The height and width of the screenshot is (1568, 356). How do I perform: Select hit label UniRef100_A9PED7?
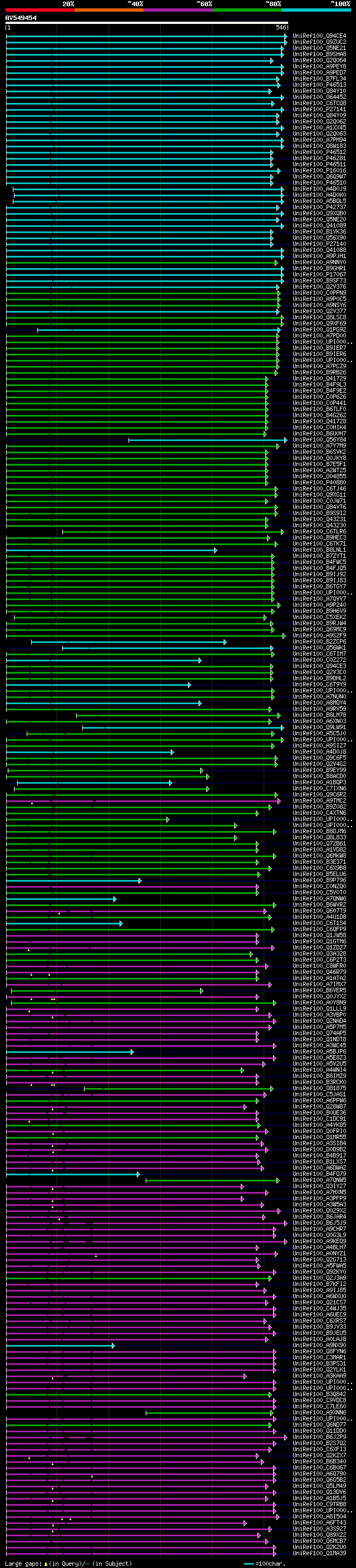[x=319, y=72]
